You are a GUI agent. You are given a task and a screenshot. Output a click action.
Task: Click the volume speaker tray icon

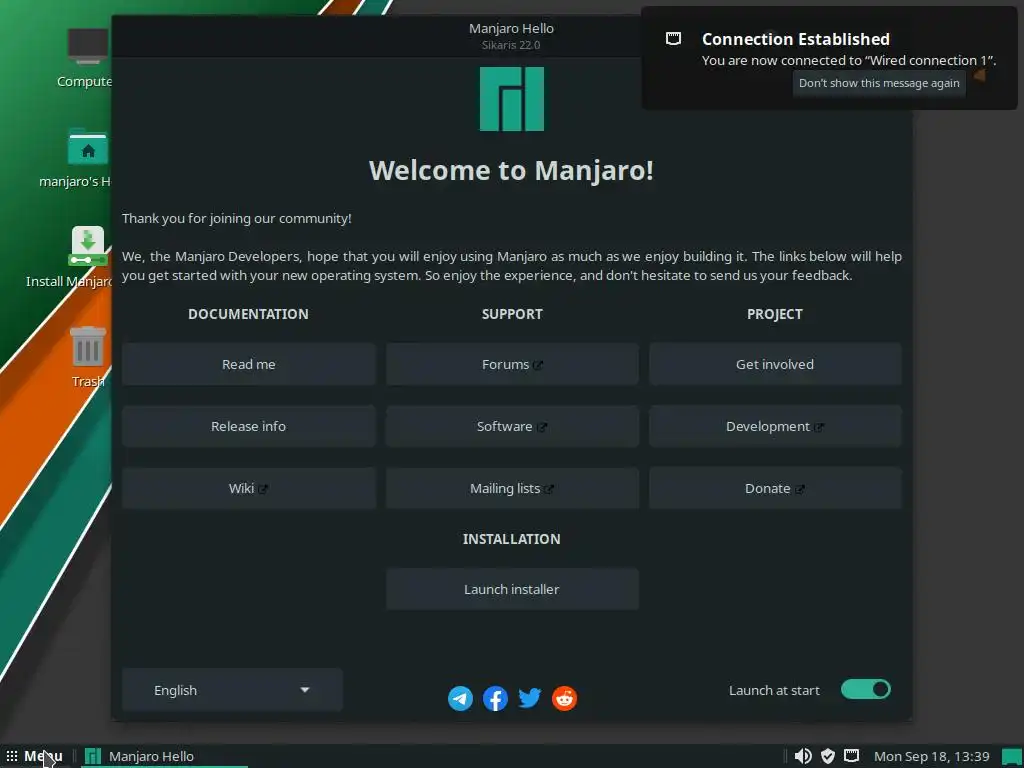(803, 756)
